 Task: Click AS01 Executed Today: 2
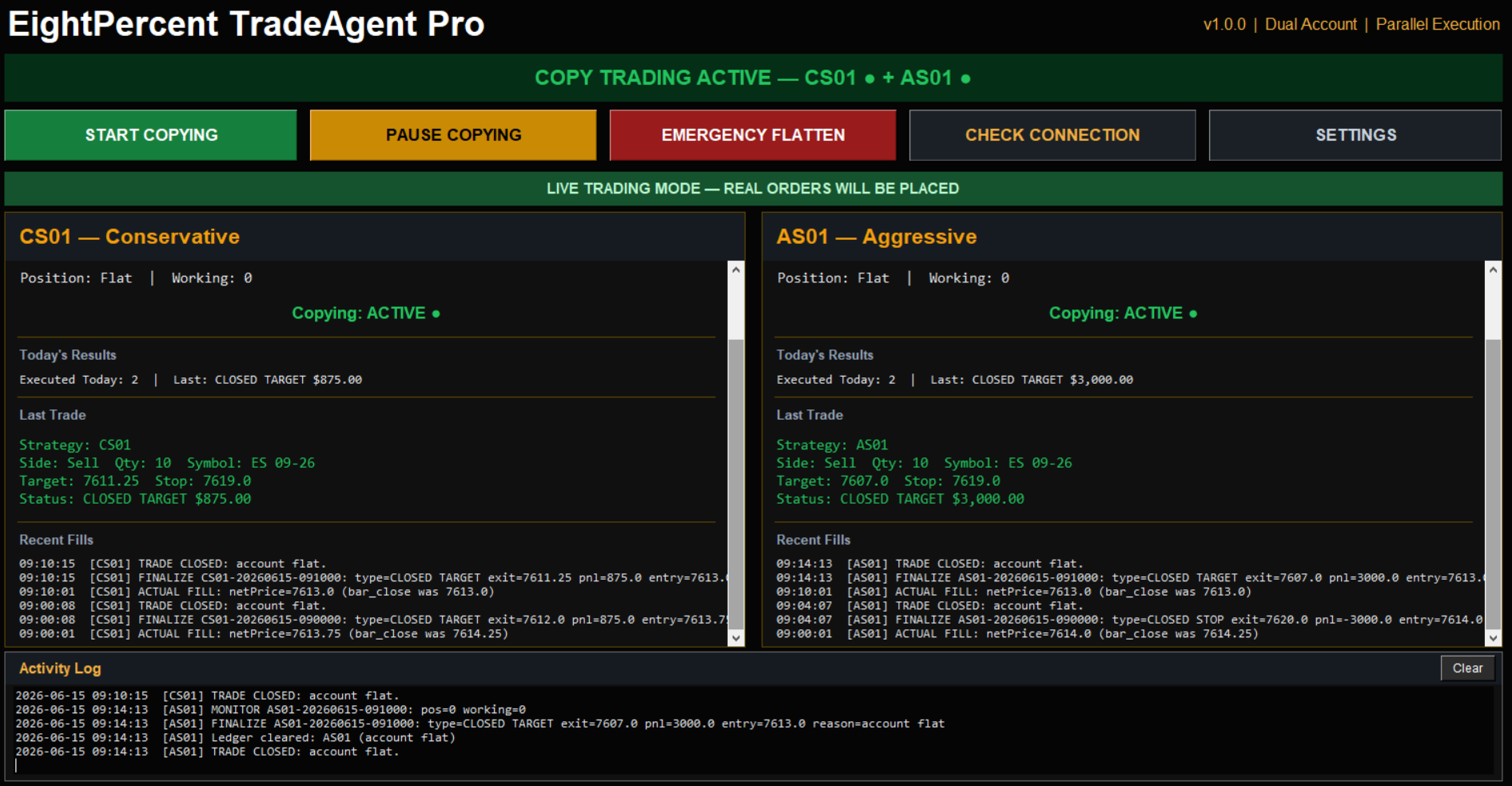[836, 380]
